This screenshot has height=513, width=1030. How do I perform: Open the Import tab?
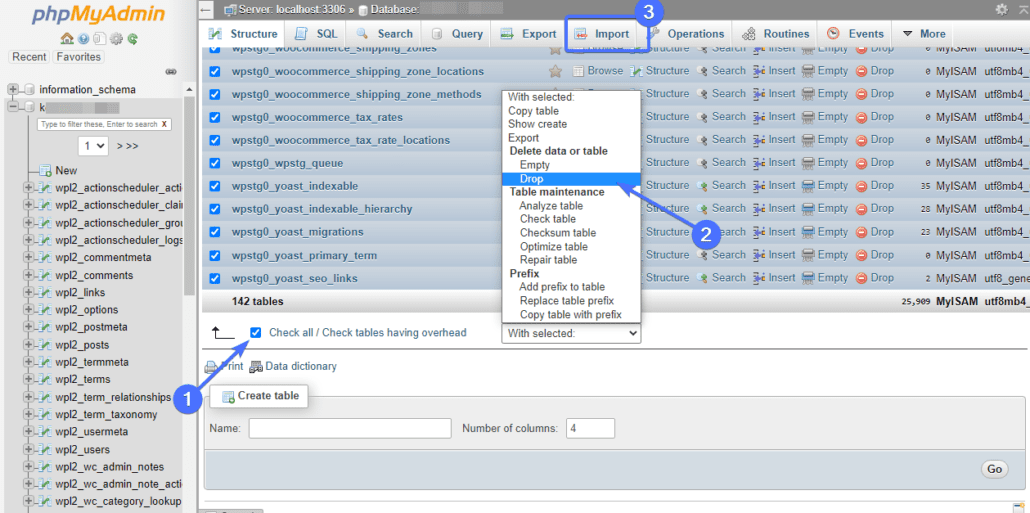click(x=602, y=33)
